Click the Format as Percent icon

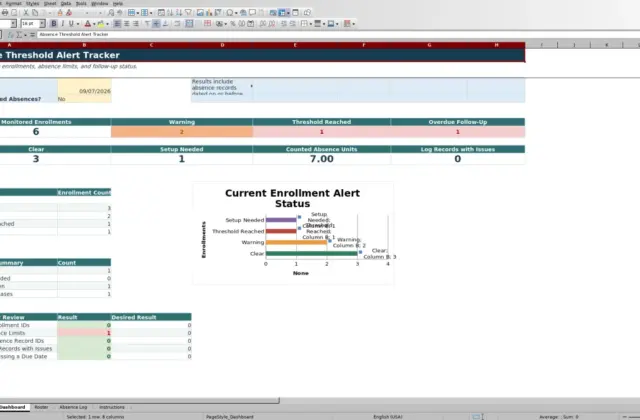[x=233, y=24]
